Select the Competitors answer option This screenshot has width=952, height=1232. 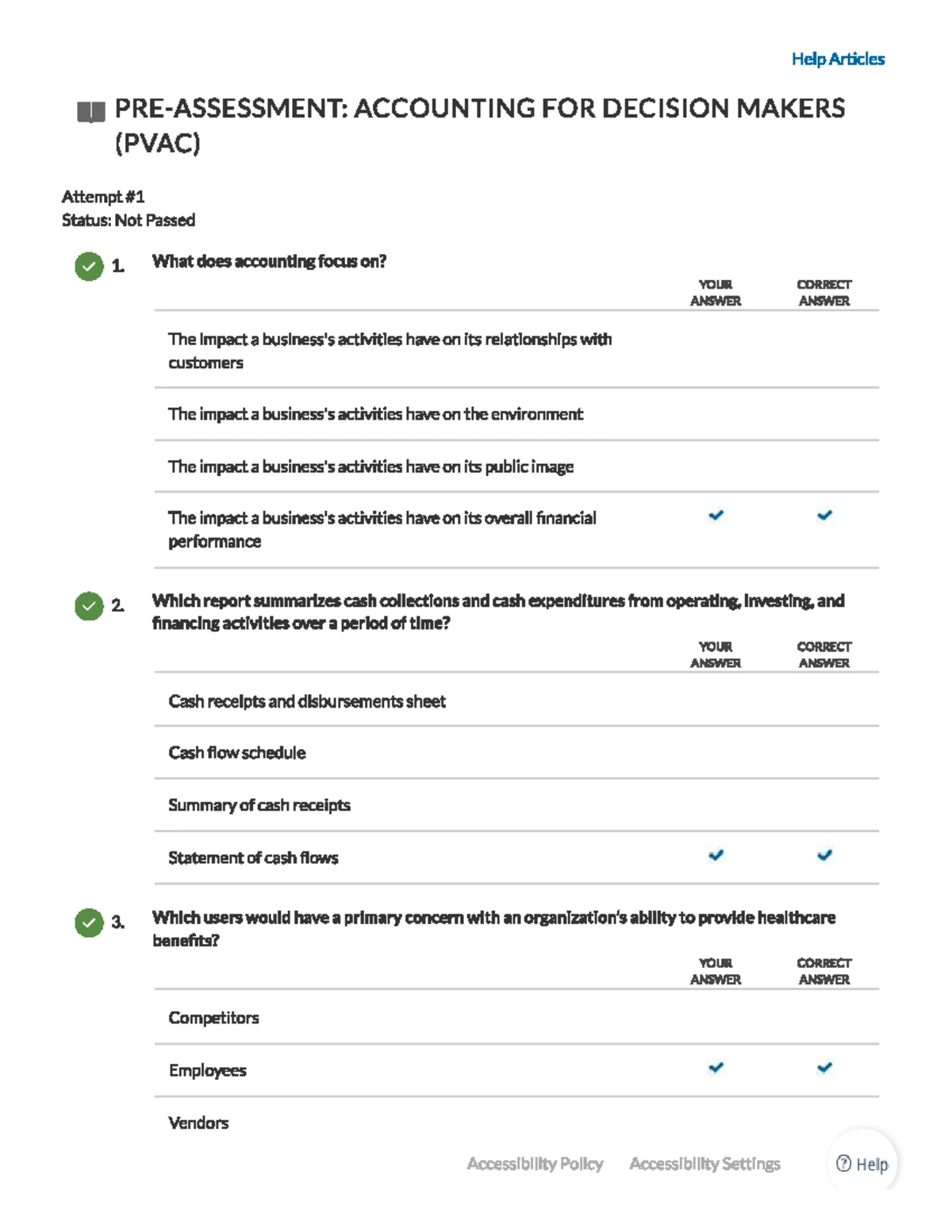click(213, 1018)
